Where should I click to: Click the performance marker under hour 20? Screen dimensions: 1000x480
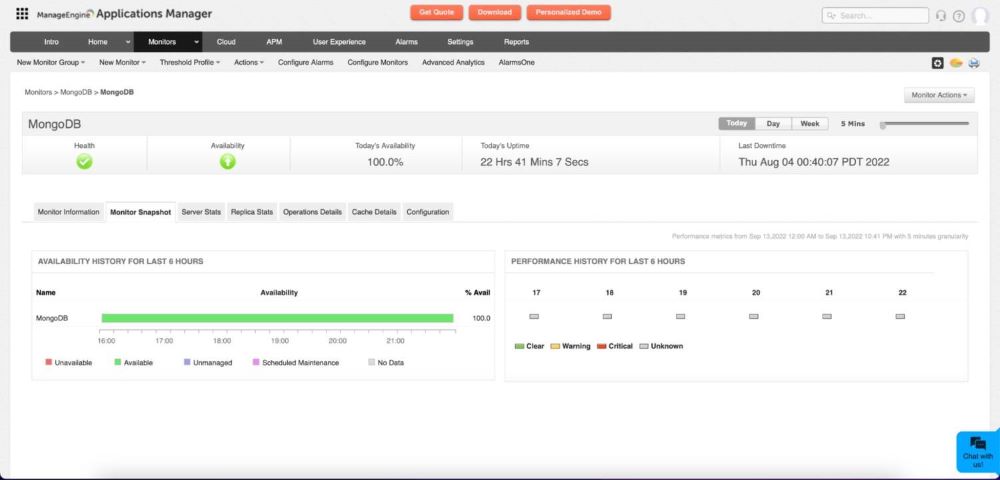[x=754, y=316]
